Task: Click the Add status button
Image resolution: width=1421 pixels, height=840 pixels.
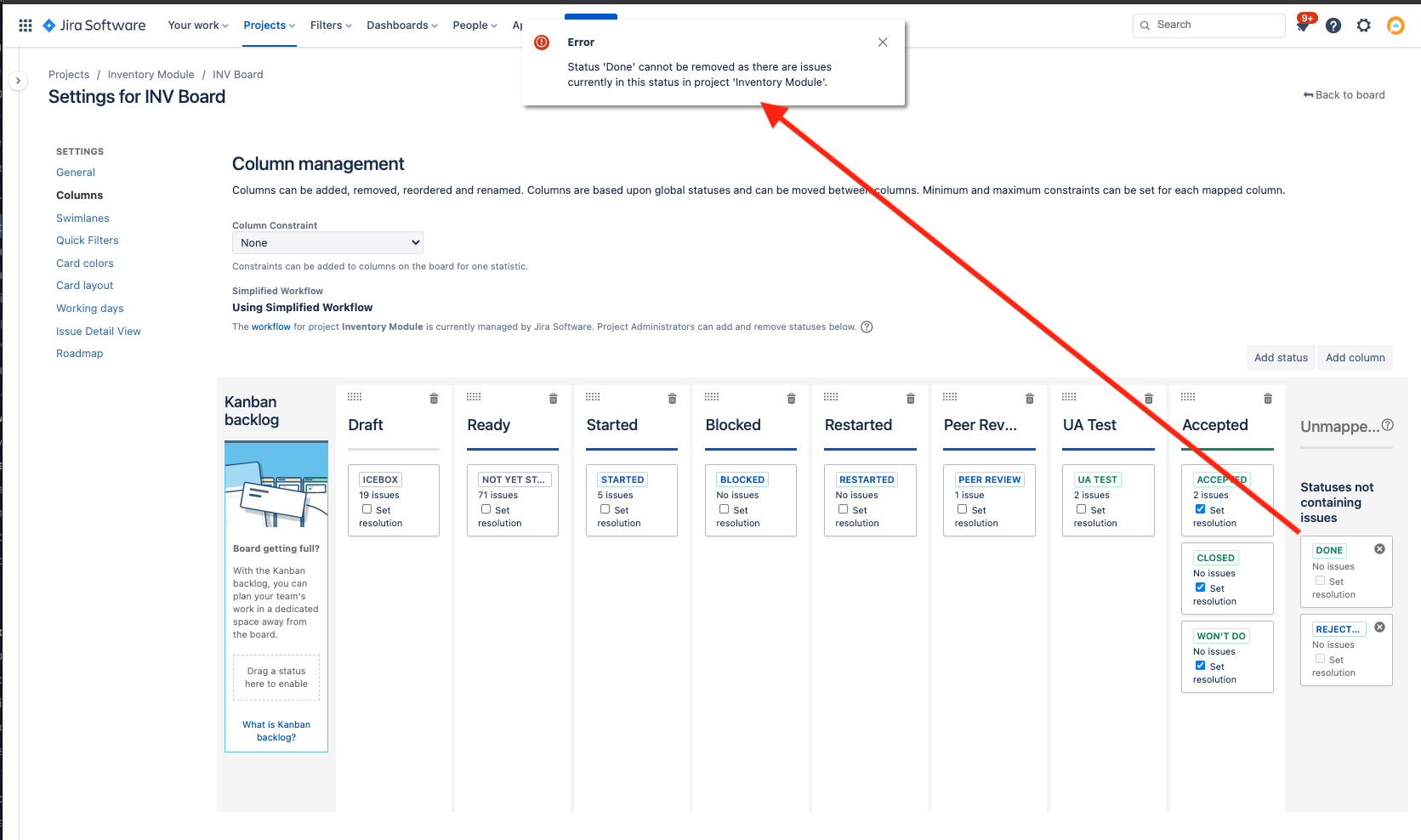Action: (x=1281, y=358)
